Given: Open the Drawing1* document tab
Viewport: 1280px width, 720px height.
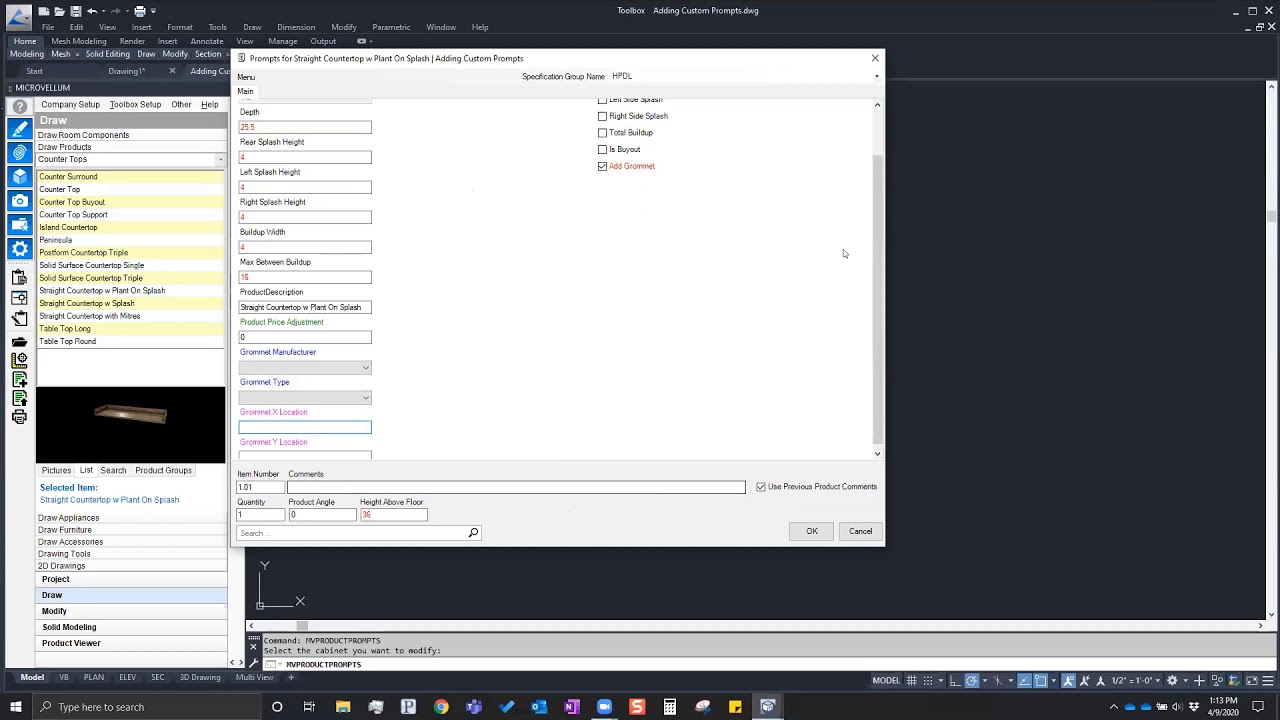Looking at the screenshot, I should [x=127, y=71].
